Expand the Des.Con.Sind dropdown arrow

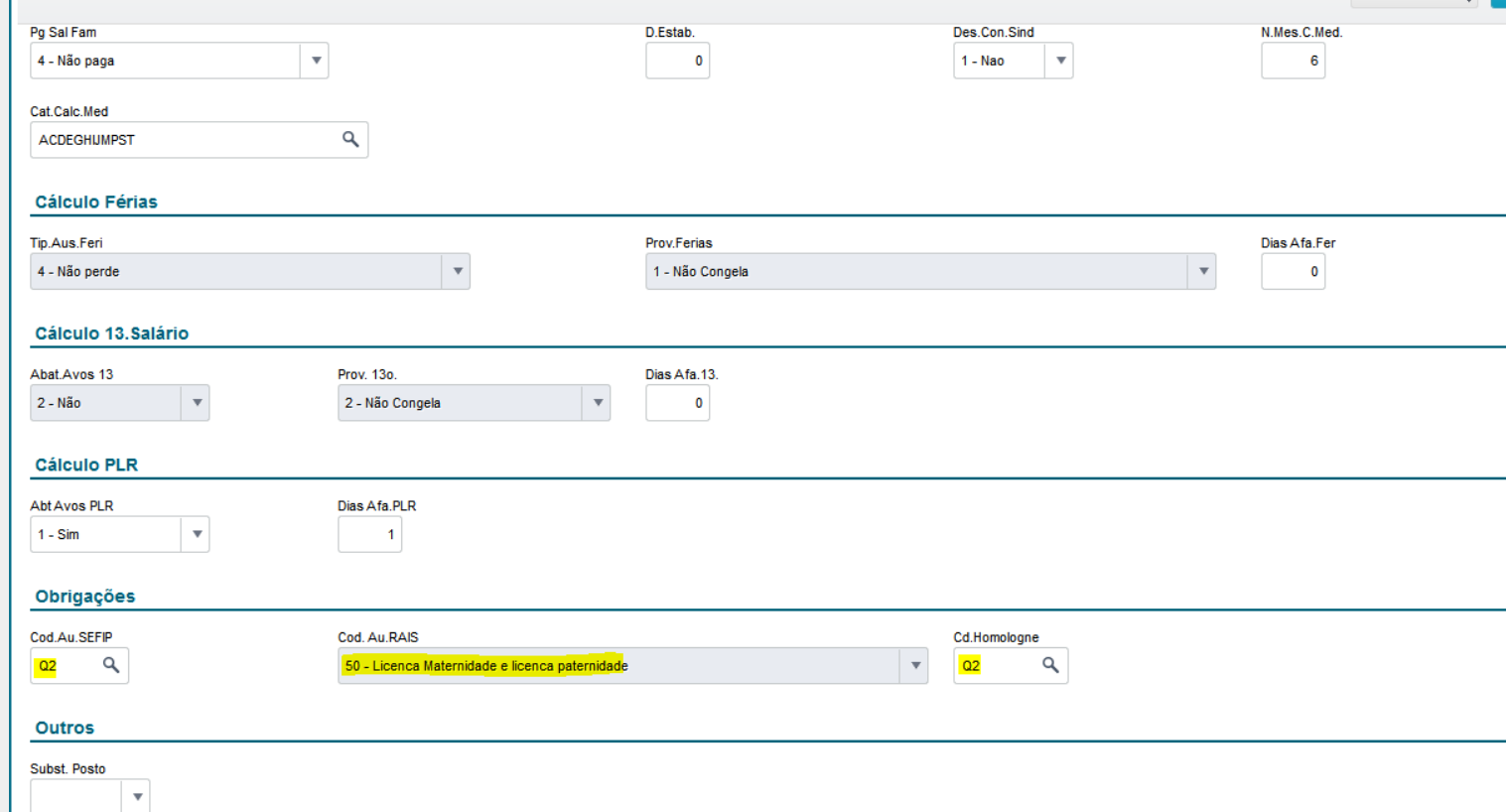point(1060,61)
